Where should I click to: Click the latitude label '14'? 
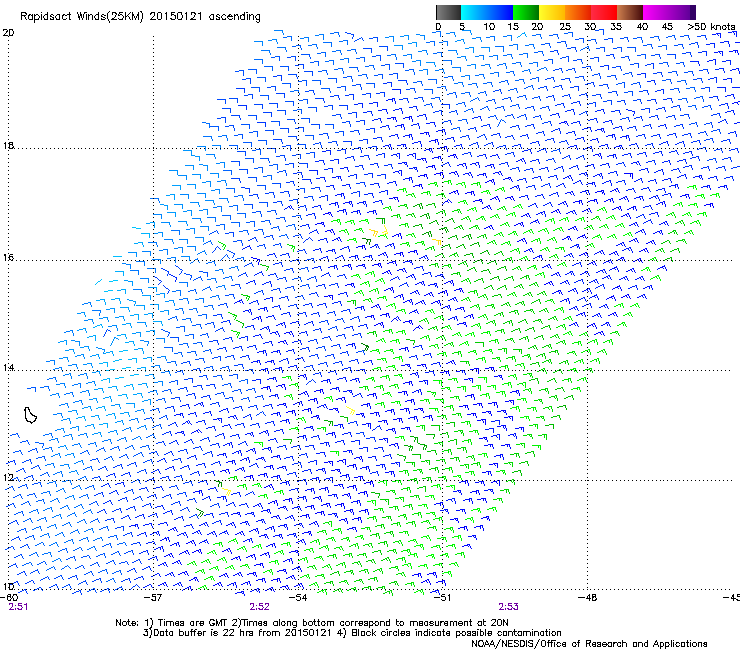coord(8,367)
